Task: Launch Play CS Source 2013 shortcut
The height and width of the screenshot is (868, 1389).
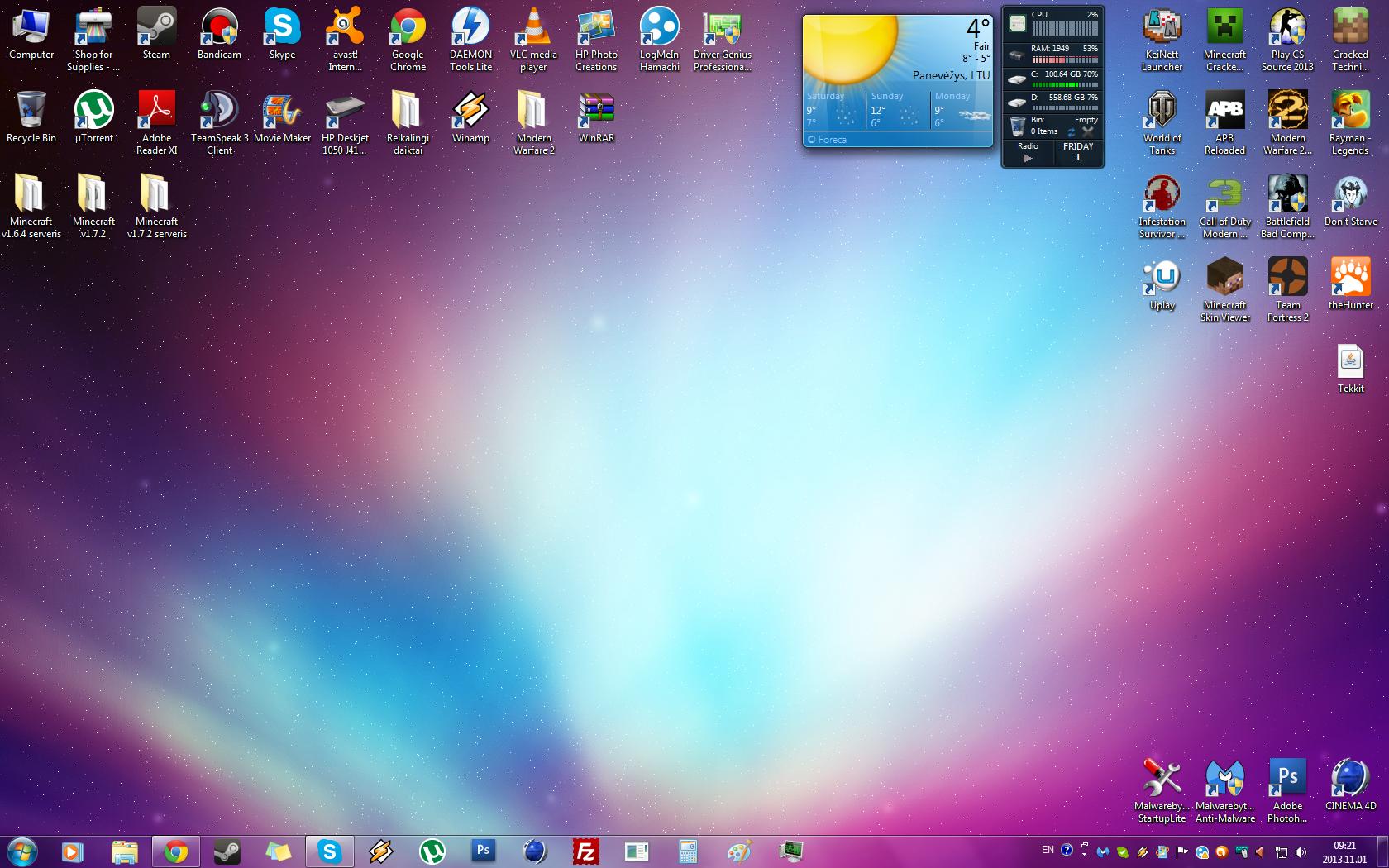Action: [1287, 39]
